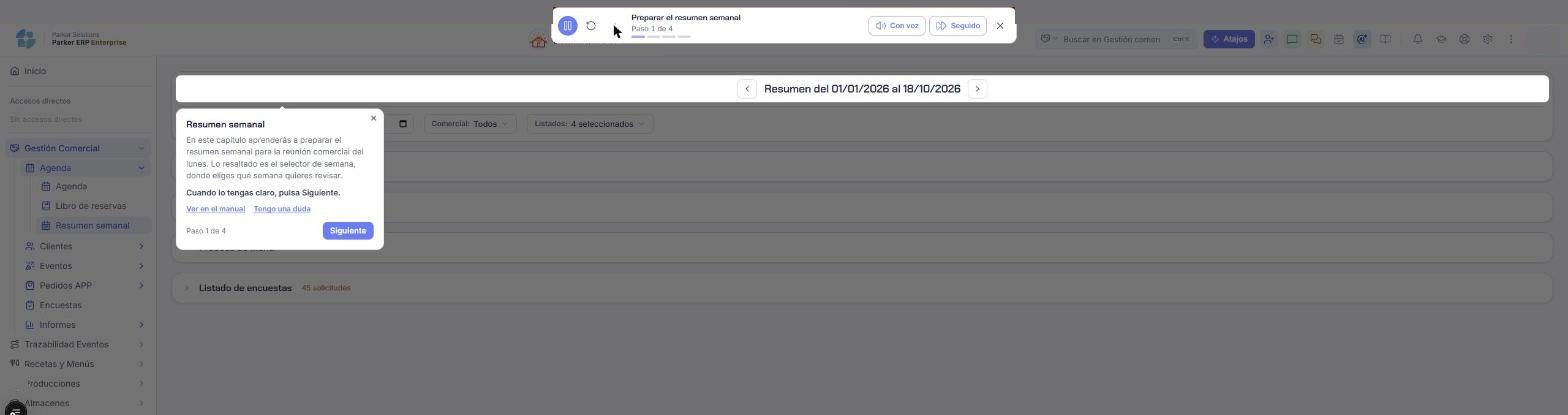The width and height of the screenshot is (1568, 415).
Task: Expand Trazabilidad Eventos in the sidebar
Action: tap(141, 344)
